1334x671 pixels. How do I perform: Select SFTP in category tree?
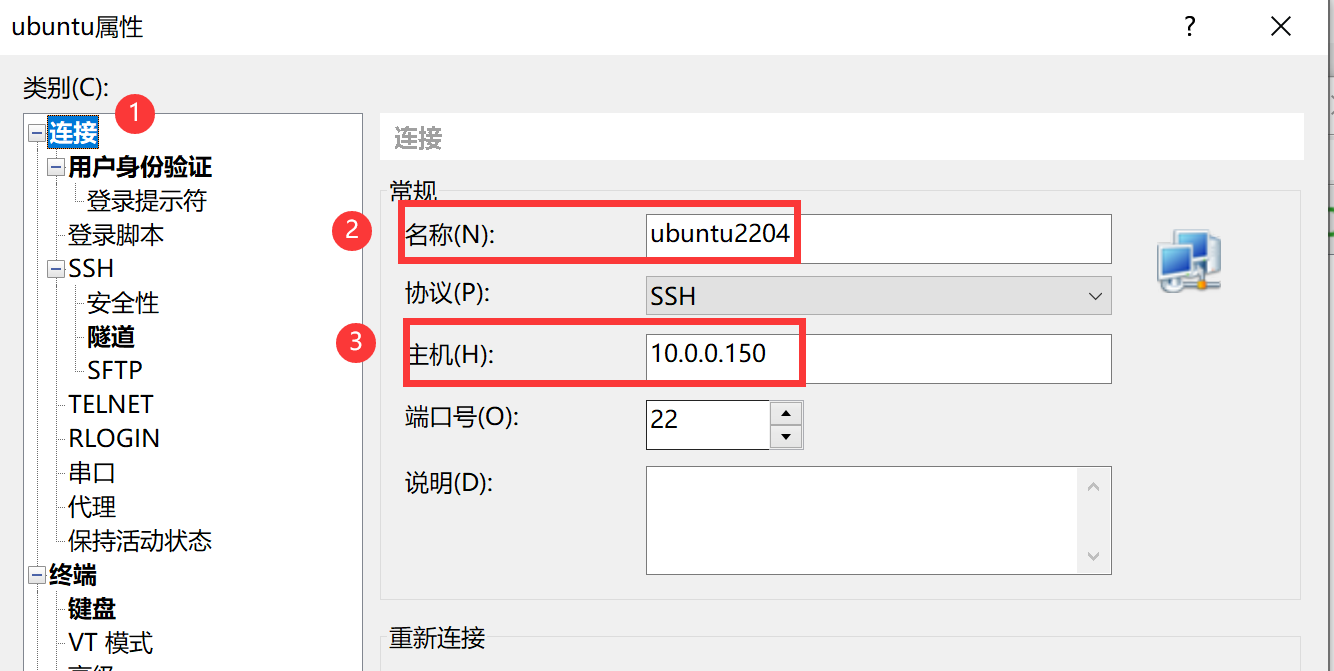(115, 371)
